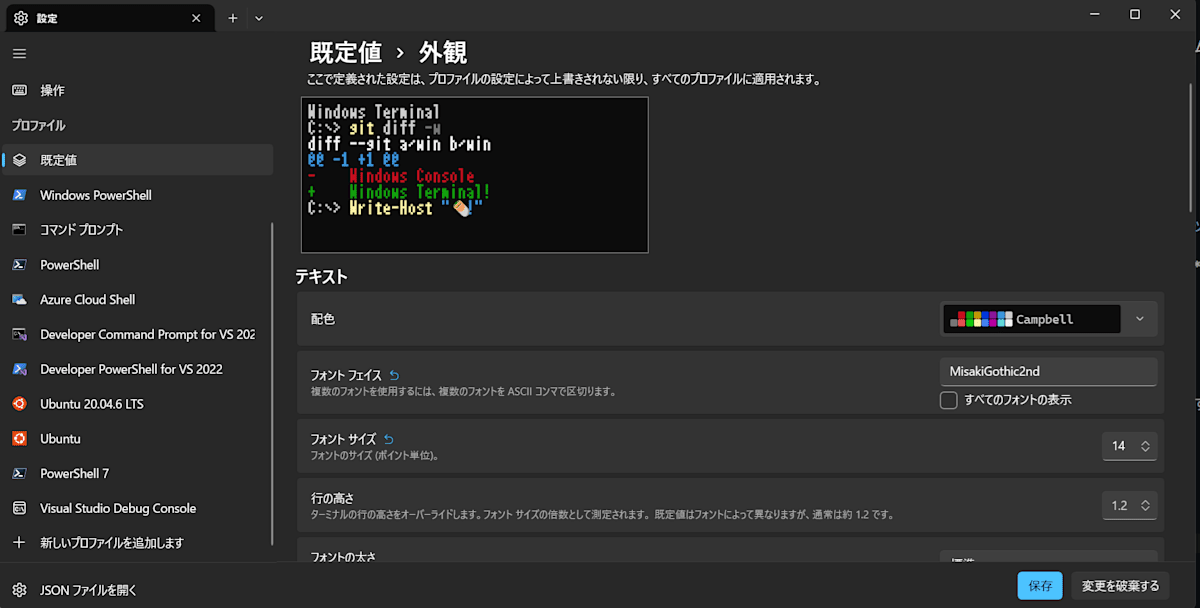The width and height of the screenshot is (1200, 608).
Task: Select the 既定値 profile entry
Action: 138,160
